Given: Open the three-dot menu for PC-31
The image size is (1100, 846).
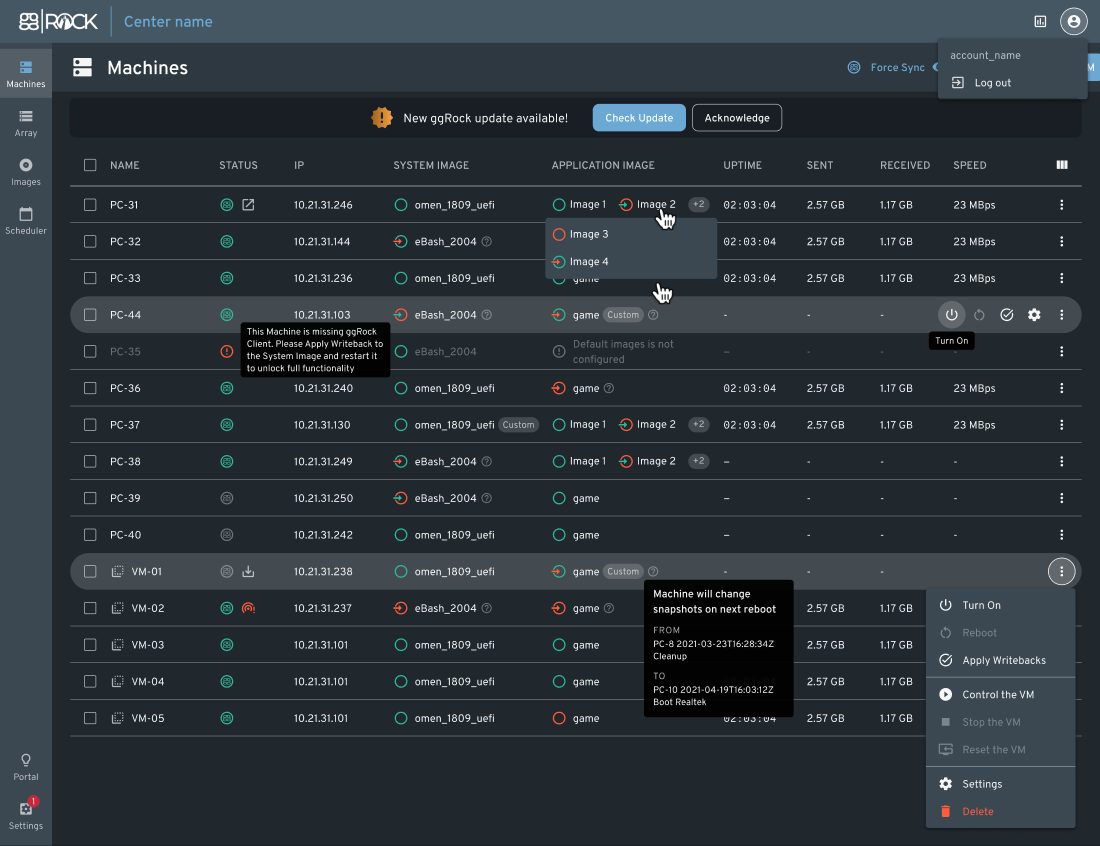Looking at the screenshot, I should point(1061,205).
